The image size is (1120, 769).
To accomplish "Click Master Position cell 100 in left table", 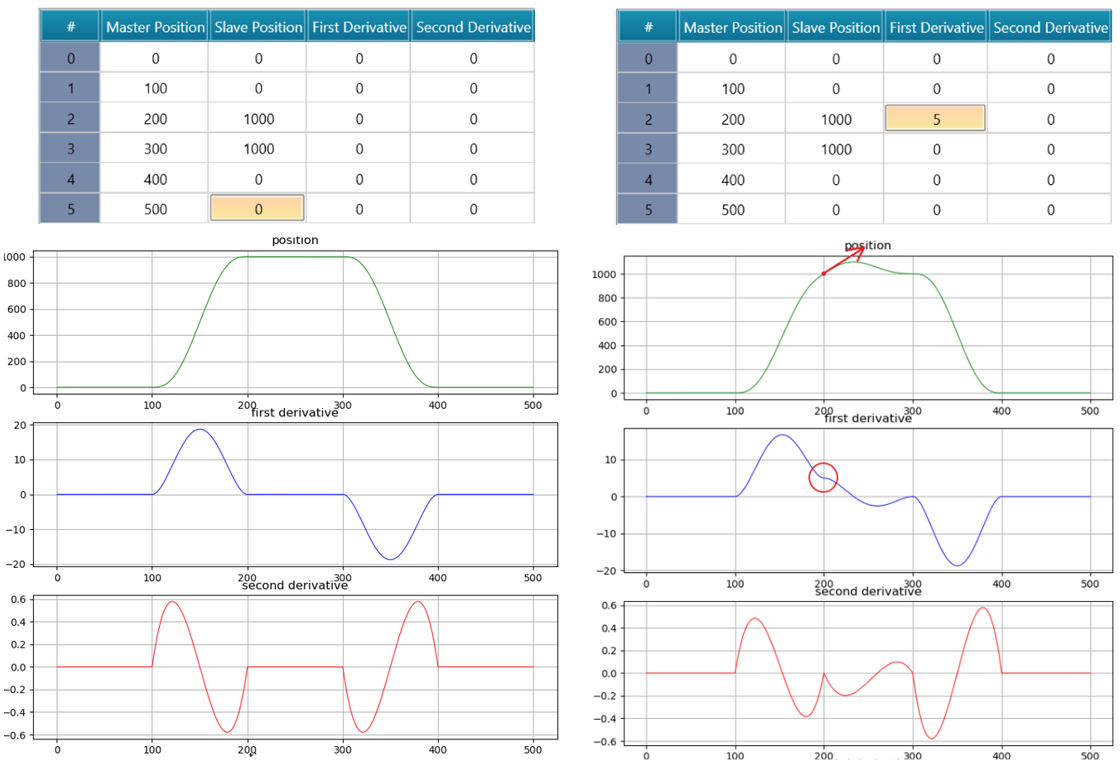I will 155,89.
